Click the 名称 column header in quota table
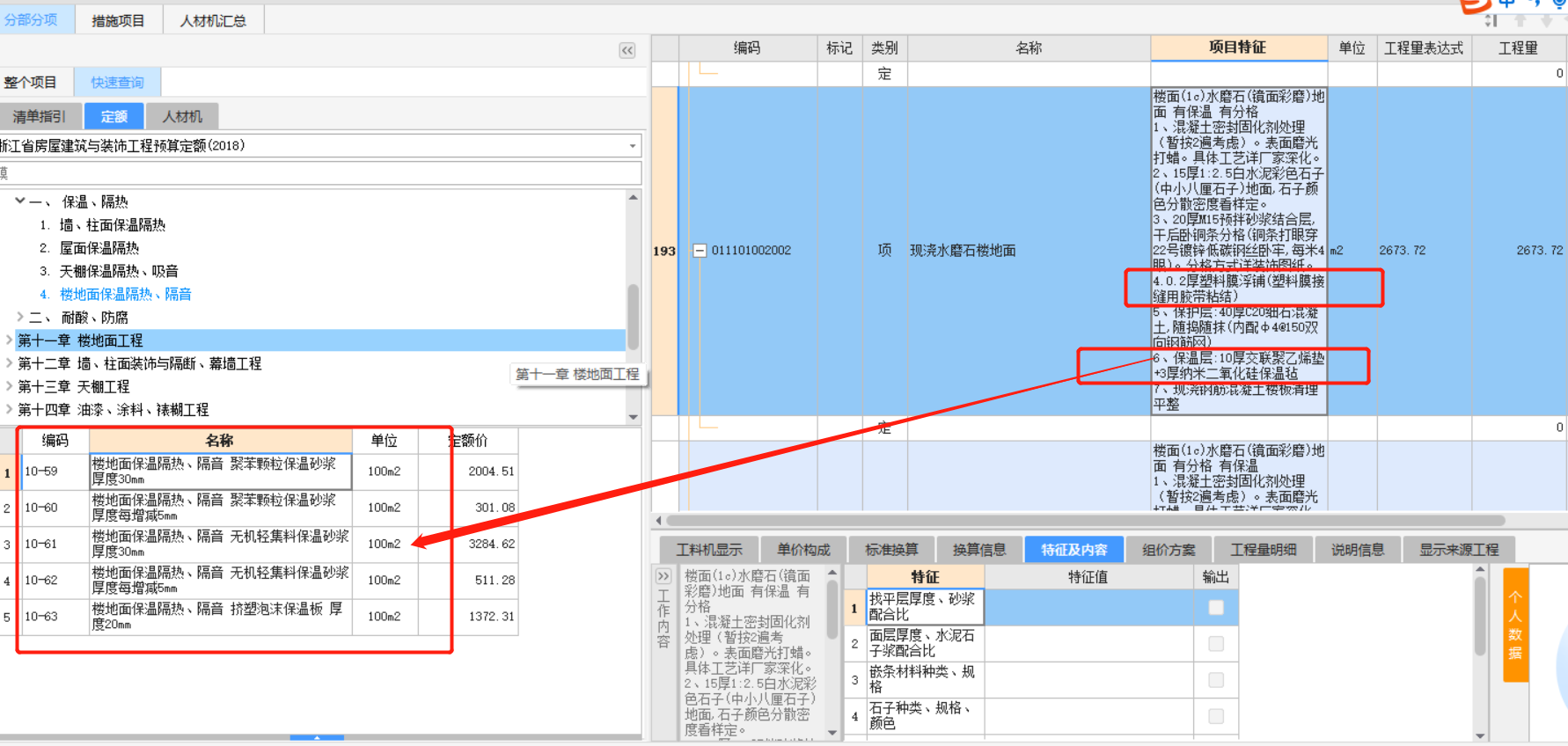 point(220,440)
